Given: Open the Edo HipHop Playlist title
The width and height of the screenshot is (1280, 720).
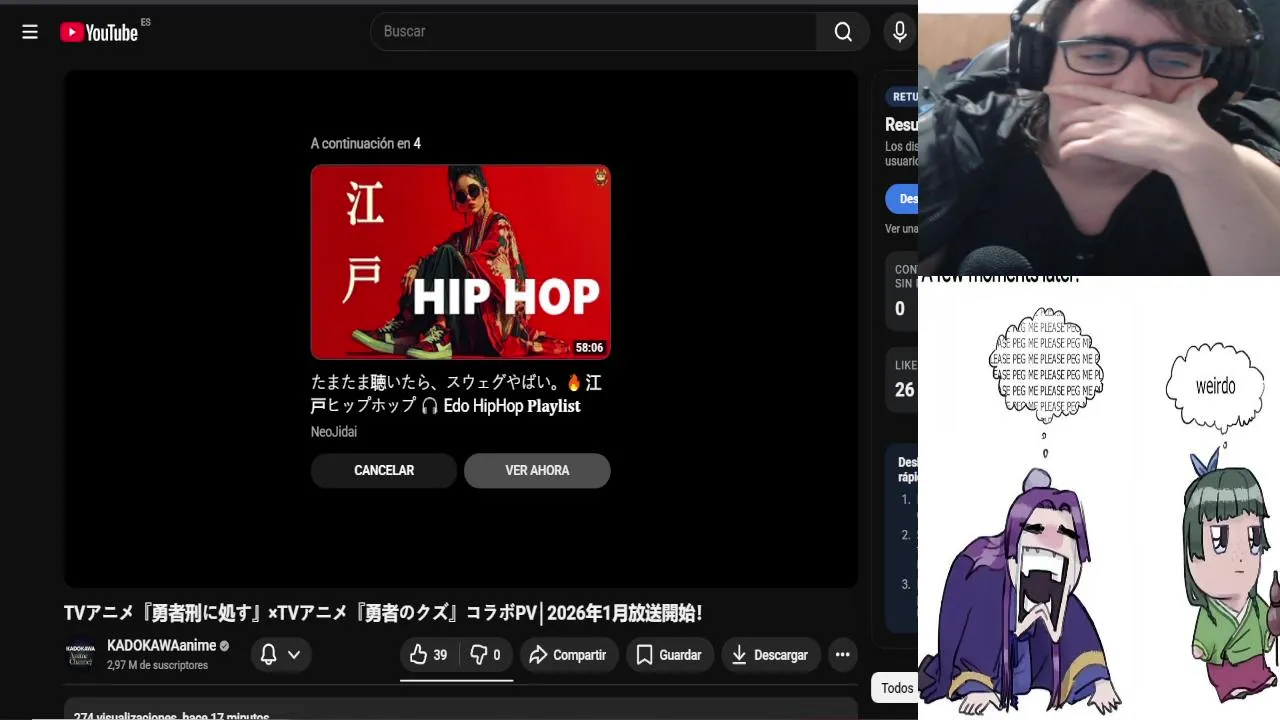Looking at the screenshot, I should pos(456,394).
